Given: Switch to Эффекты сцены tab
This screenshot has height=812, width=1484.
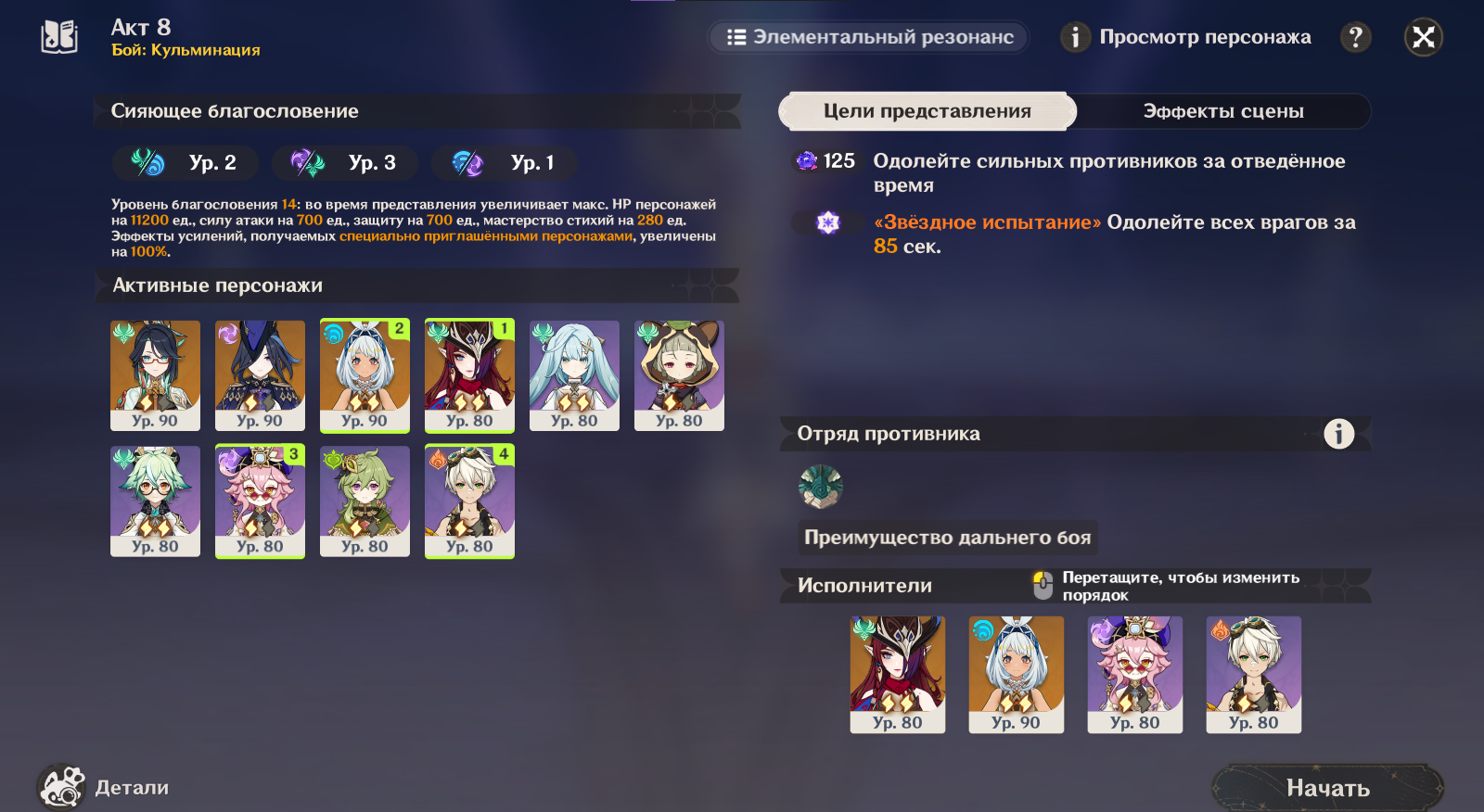Looking at the screenshot, I should pos(1223,111).
